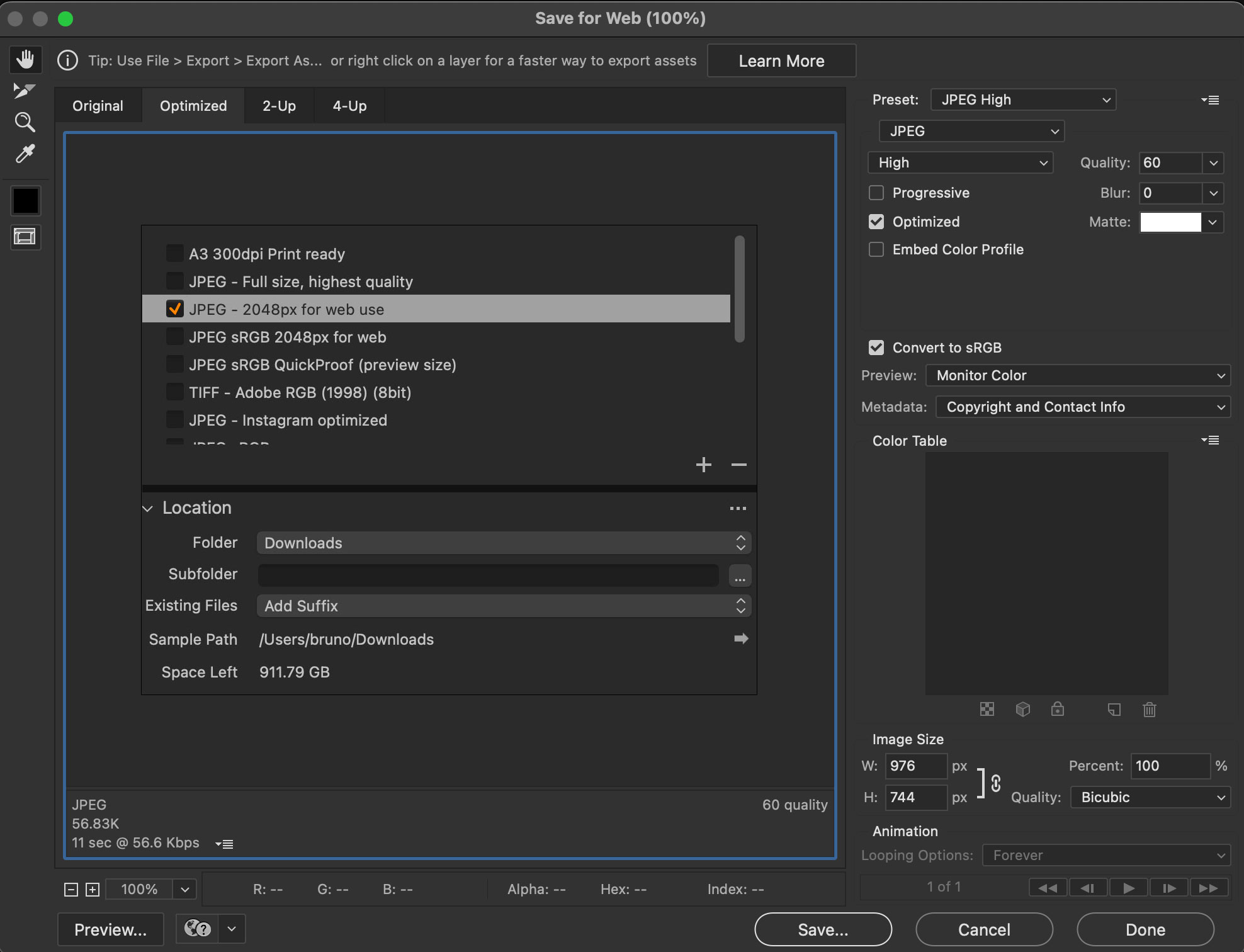Open the Preset JPEG High dropdown

point(1023,99)
